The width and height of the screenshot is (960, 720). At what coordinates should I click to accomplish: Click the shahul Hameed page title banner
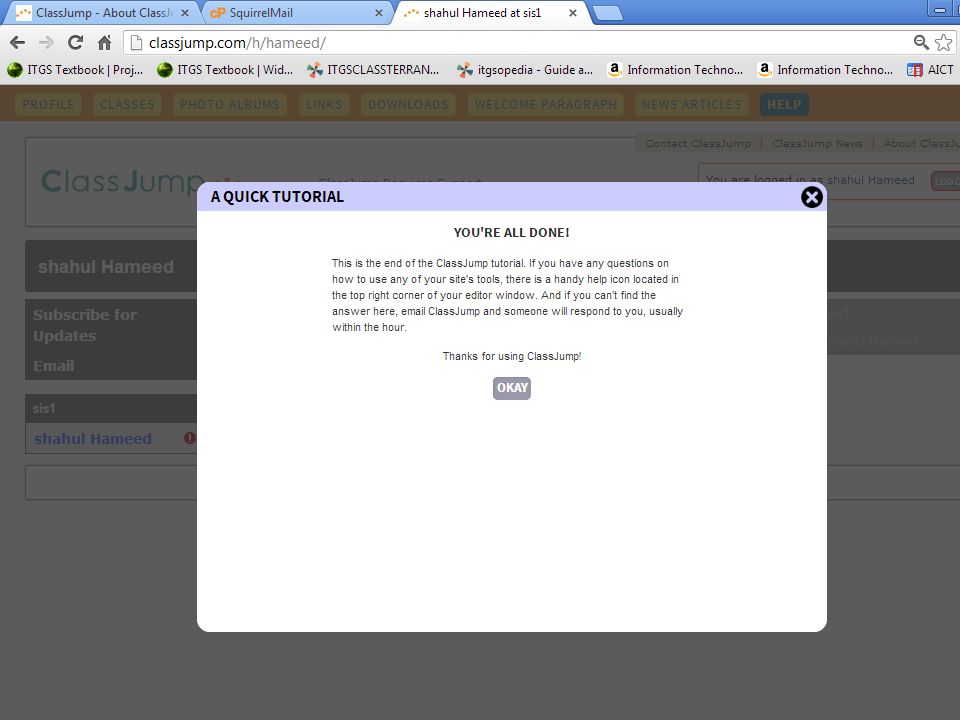(x=106, y=267)
